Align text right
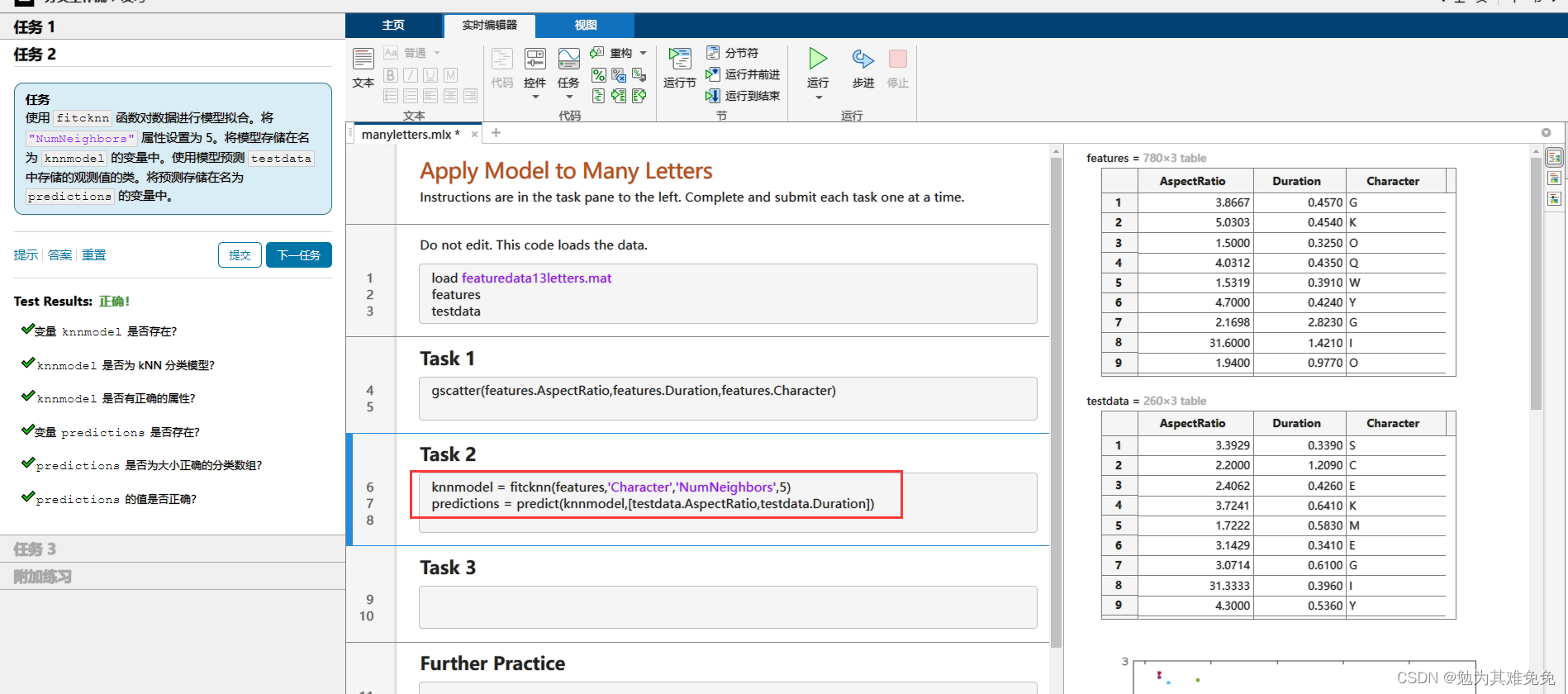The width and height of the screenshot is (1568, 694). pos(470,96)
